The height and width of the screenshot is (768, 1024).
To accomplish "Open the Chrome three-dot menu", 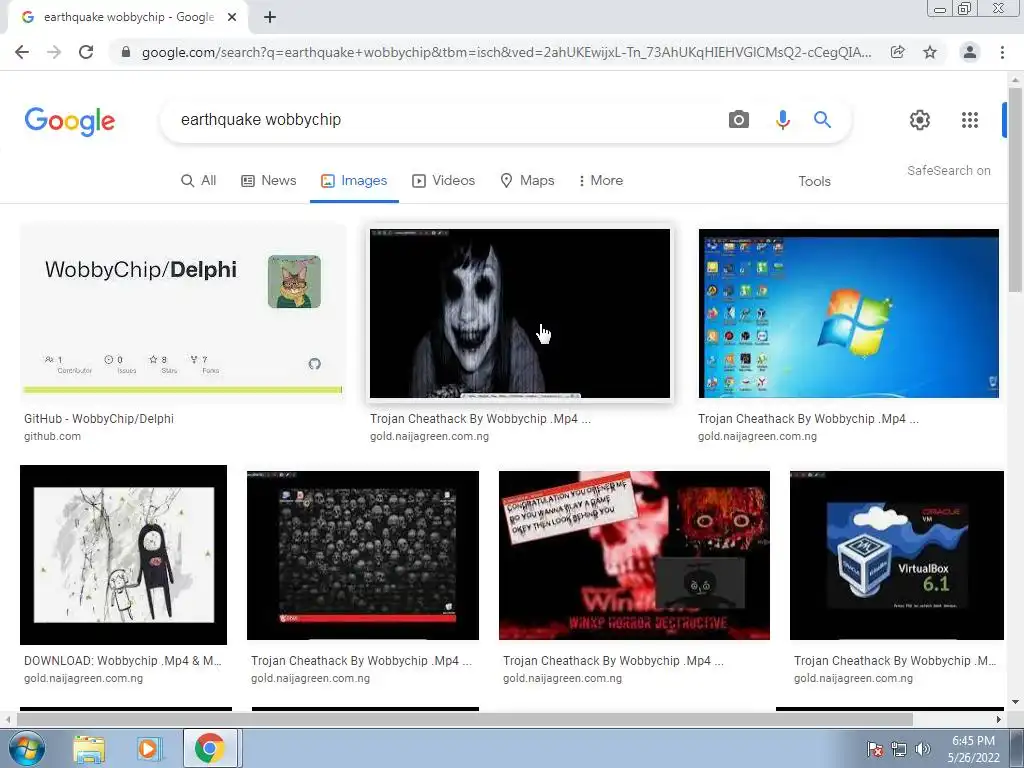I will point(1002,52).
